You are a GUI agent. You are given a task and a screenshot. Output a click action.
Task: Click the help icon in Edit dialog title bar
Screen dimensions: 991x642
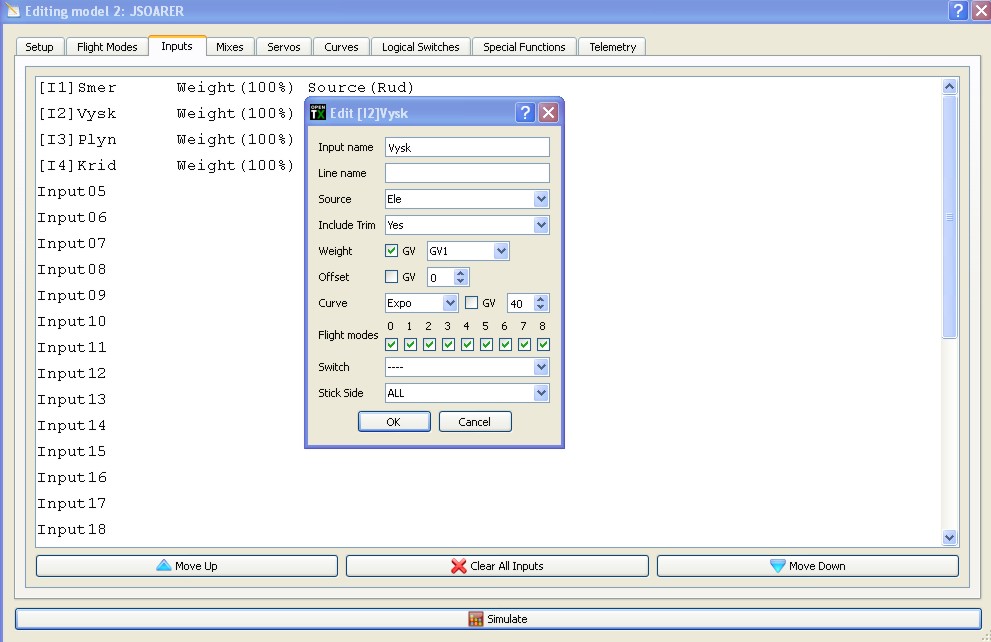coord(526,113)
